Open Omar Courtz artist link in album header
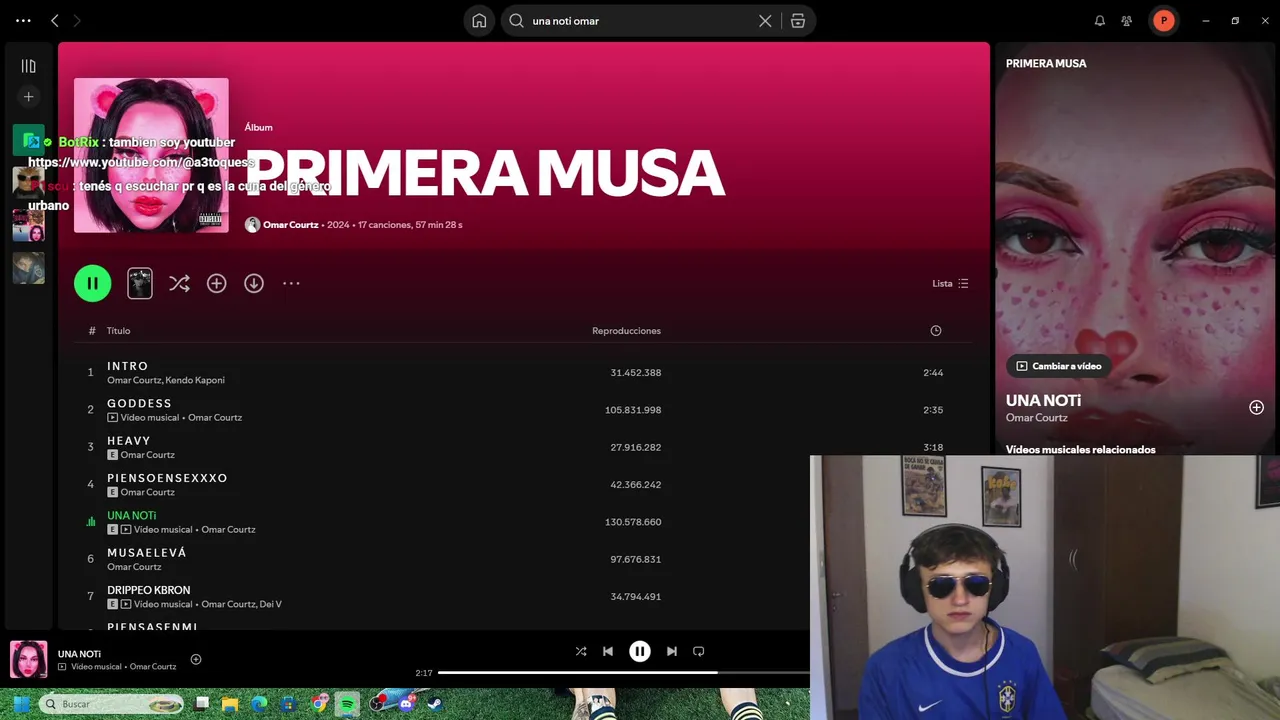Screen dimensions: 1280x720 [x=290, y=225]
